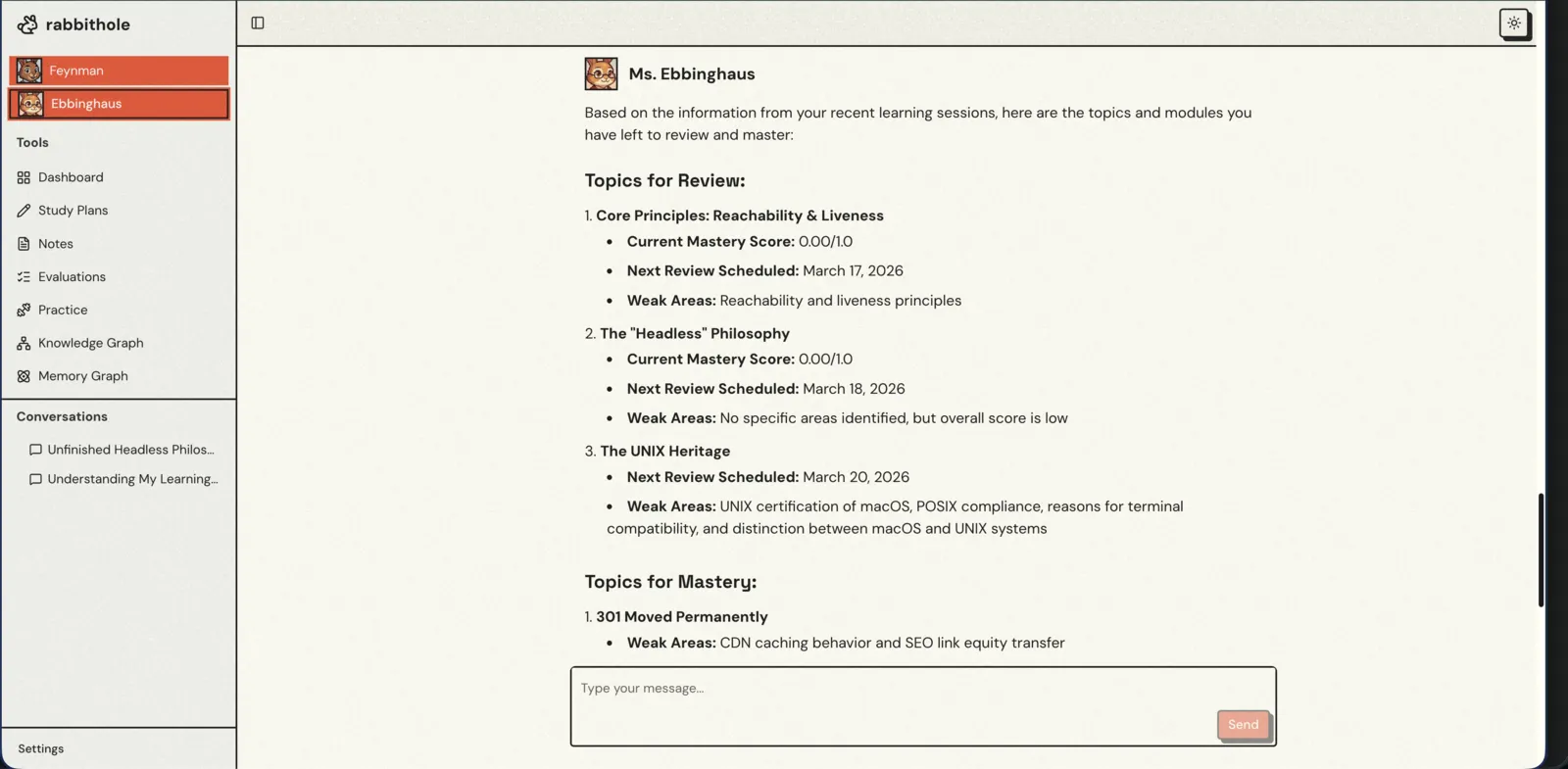Toggle the light/dark theme button
The height and width of the screenshot is (769, 1568).
pyautogui.click(x=1514, y=24)
